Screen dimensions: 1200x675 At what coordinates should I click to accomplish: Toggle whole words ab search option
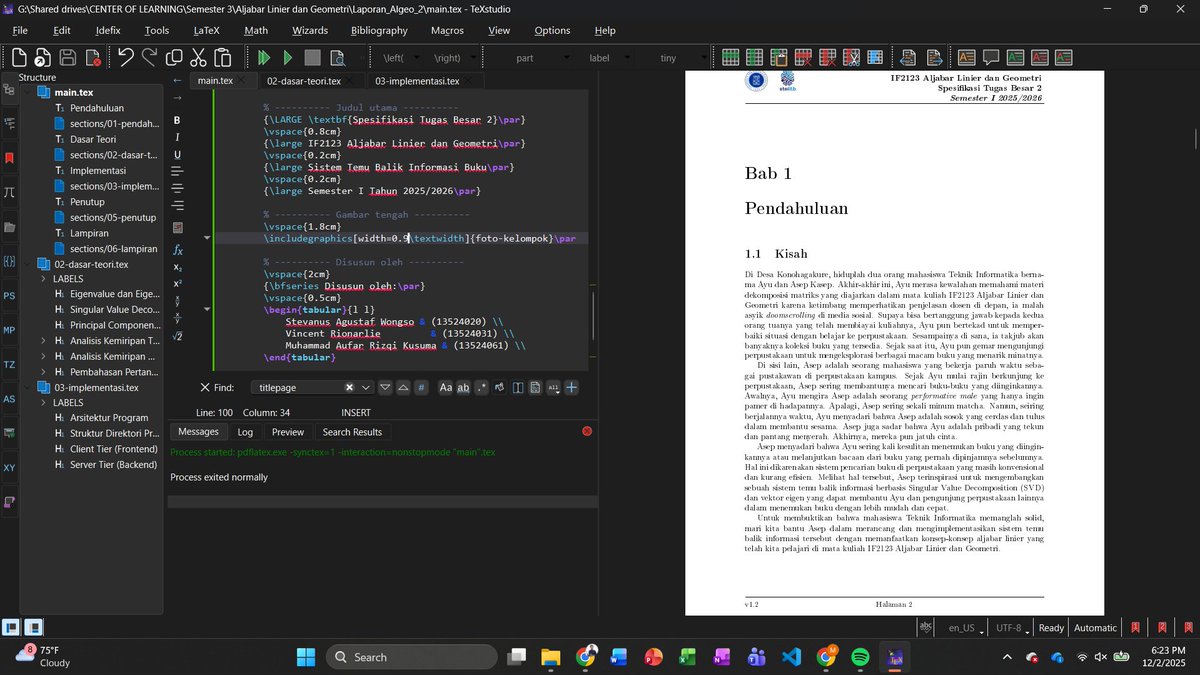pyautogui.click(x=464, y=387)
